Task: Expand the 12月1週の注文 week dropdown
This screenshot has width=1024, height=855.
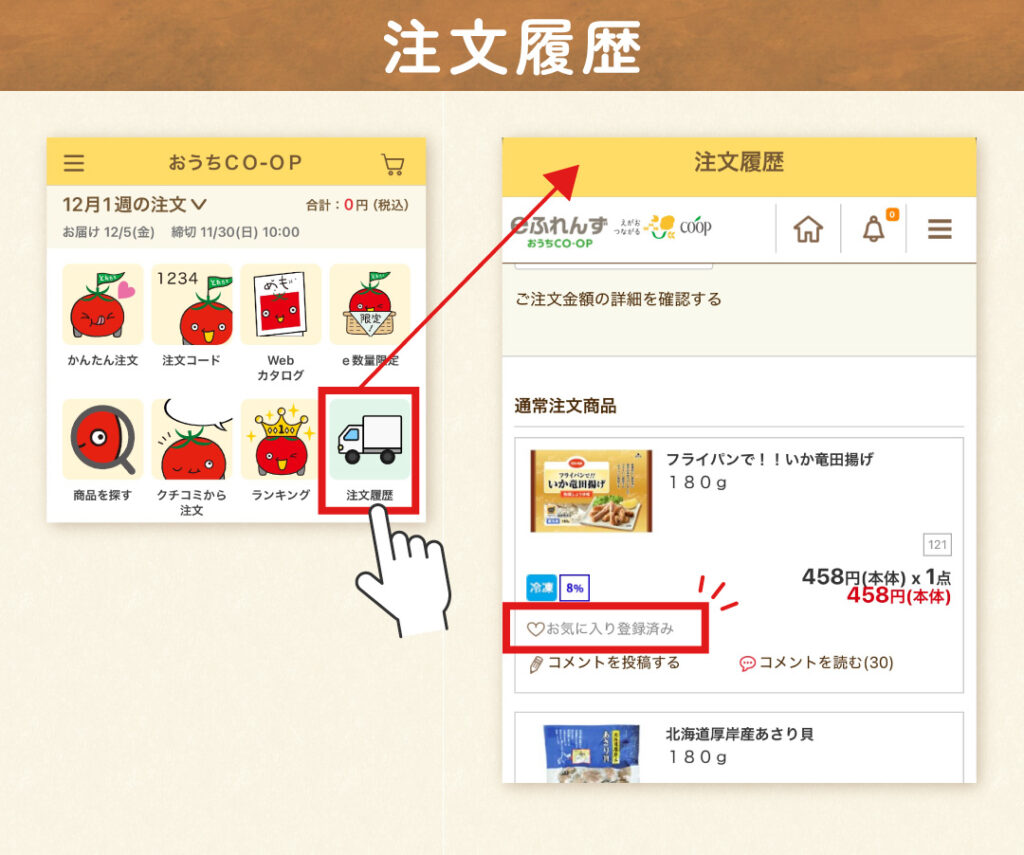Action: point(135,204)
